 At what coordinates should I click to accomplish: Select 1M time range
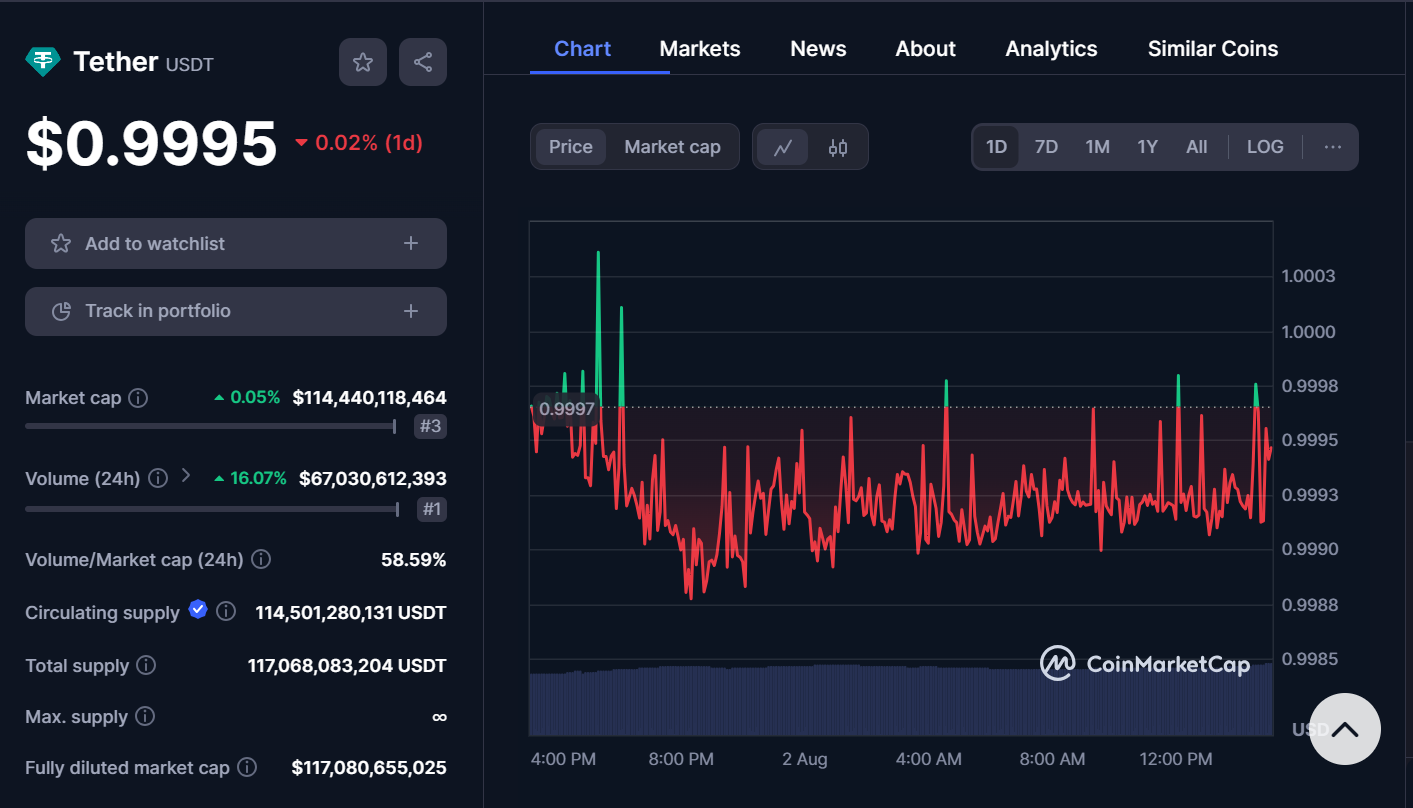click(1097, 147)
